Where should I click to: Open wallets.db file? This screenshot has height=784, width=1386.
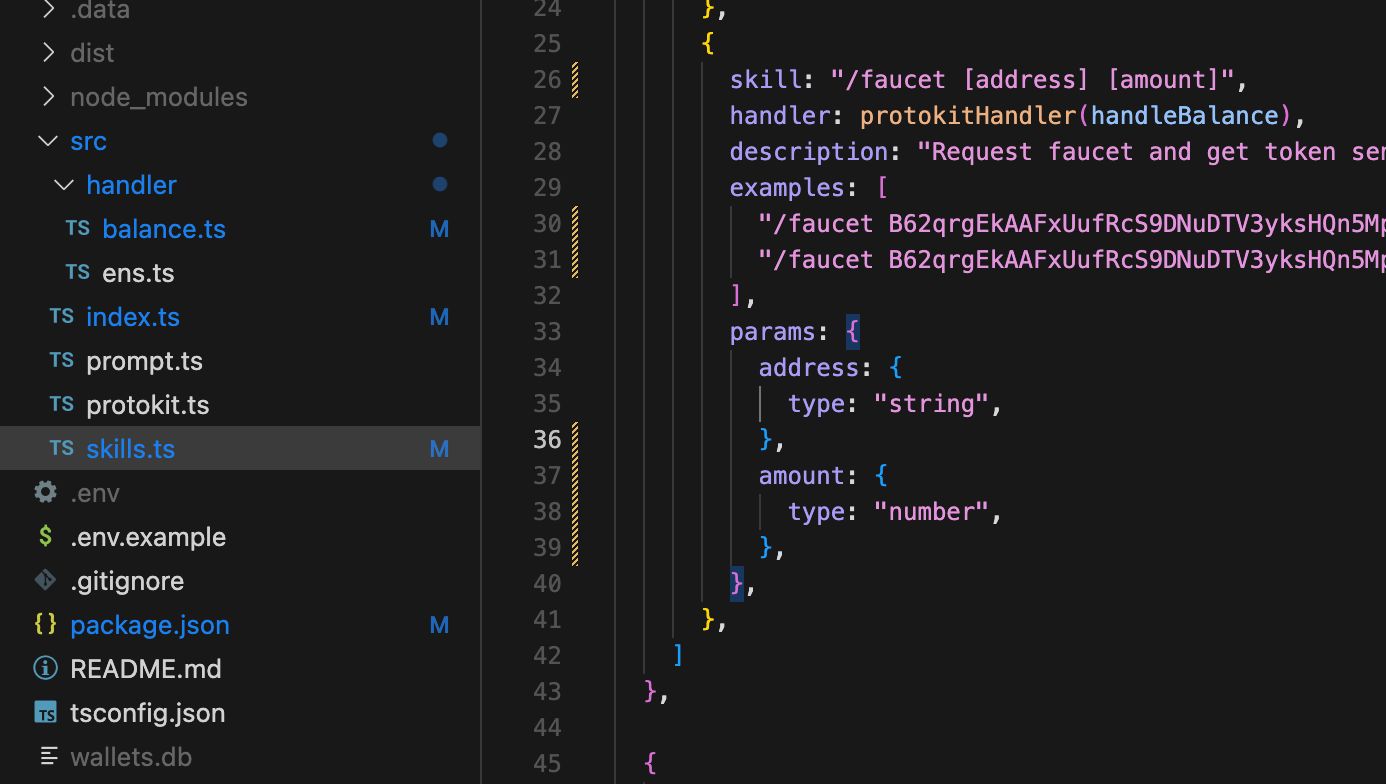point(131,757)
